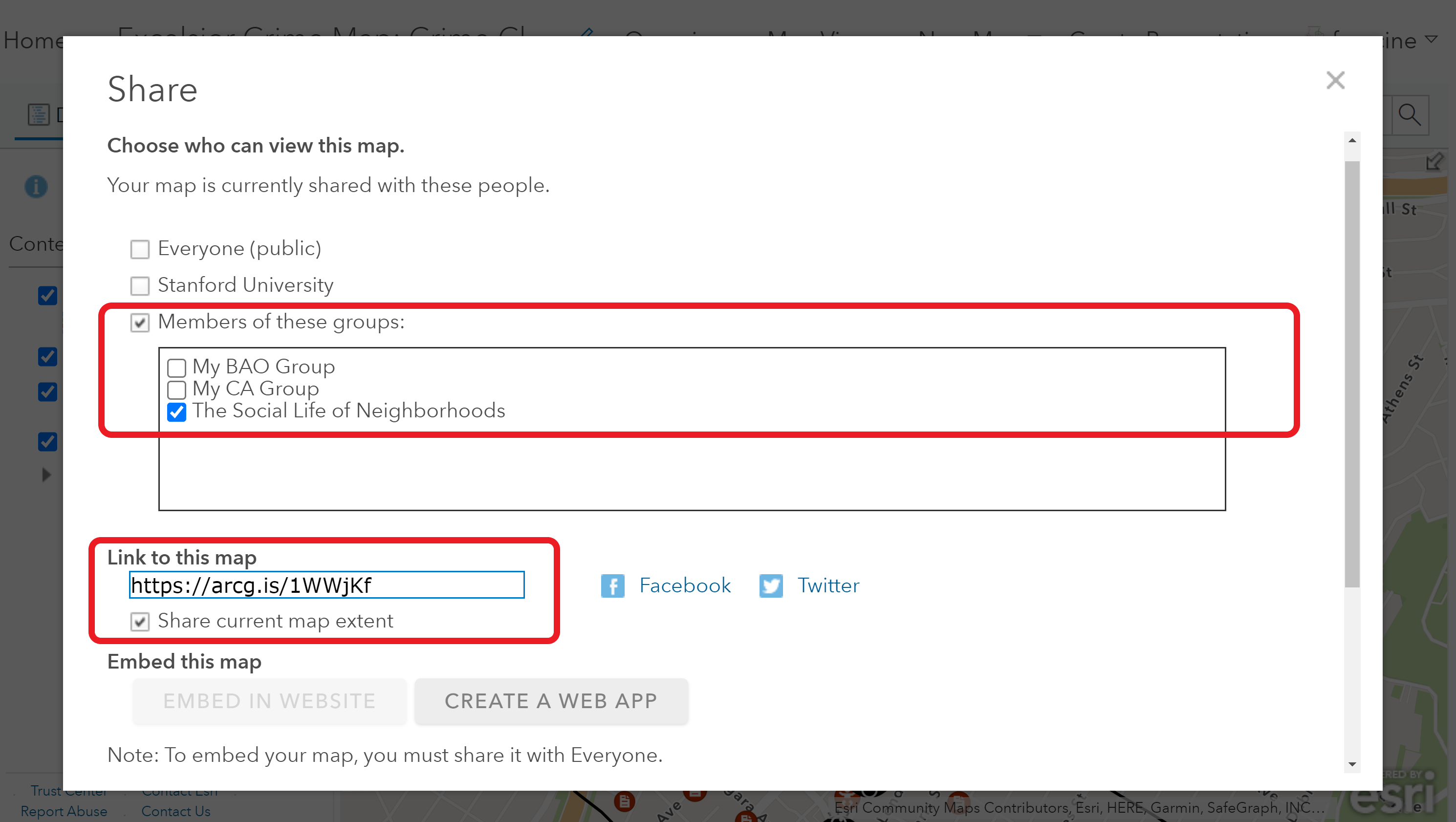Uncheck The Social Life of Neighborhoods group
The width and height of the screenshot is (1456, 822).
(177, 412)
